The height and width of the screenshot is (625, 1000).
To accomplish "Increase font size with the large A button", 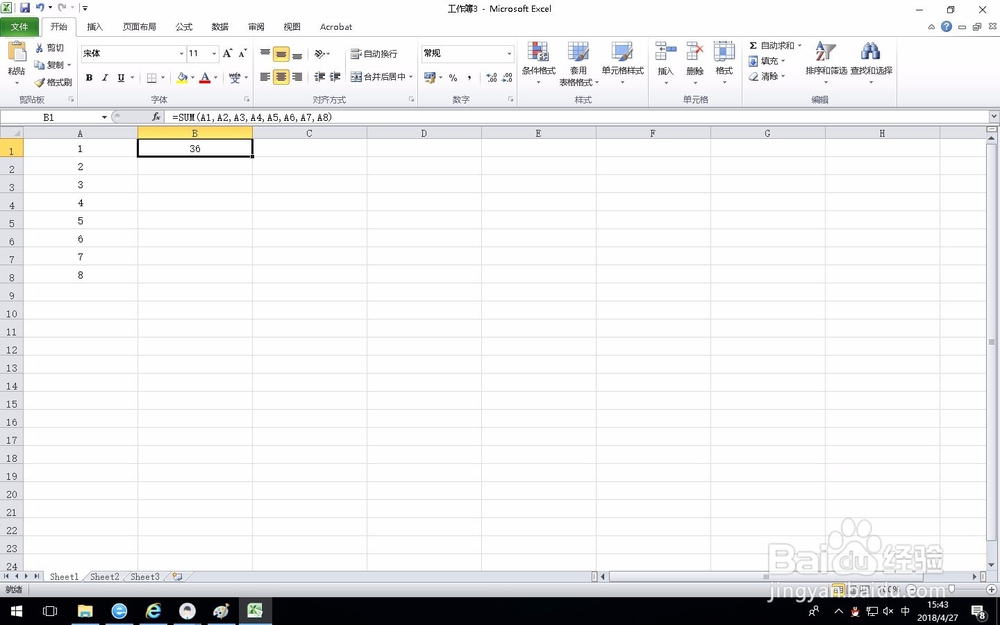I will tap(228, 54).
